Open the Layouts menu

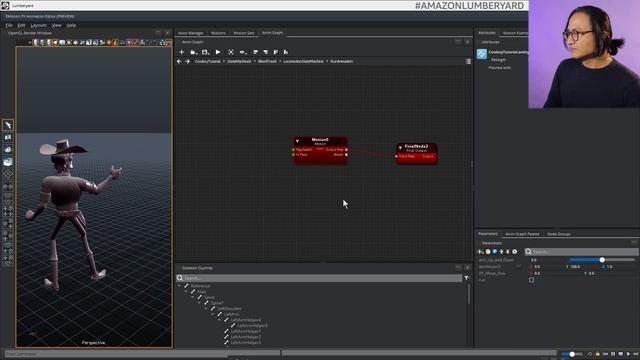(38, 25)
